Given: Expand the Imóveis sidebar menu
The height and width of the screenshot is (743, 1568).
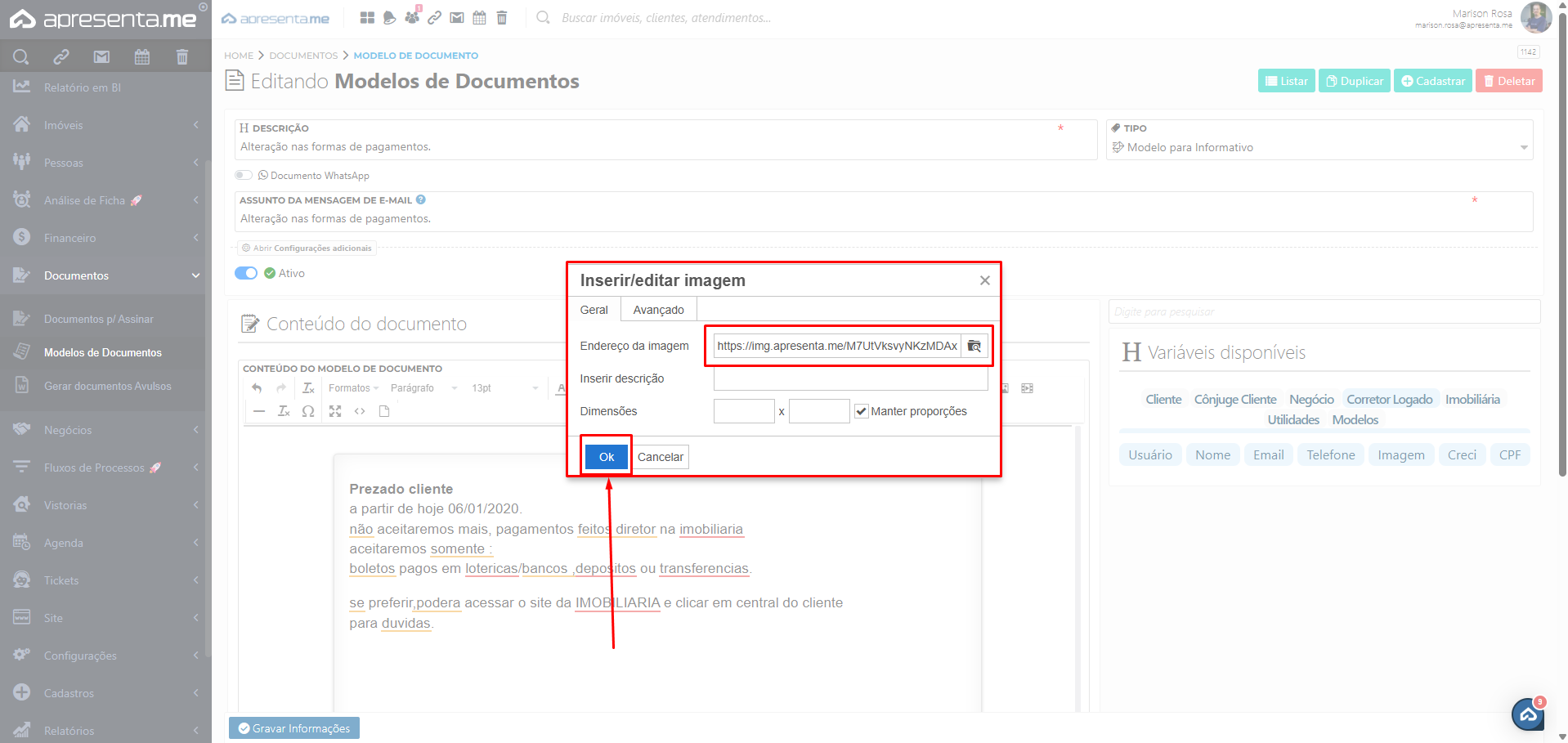Looking at the screenshot, I should tap(105, 125).
